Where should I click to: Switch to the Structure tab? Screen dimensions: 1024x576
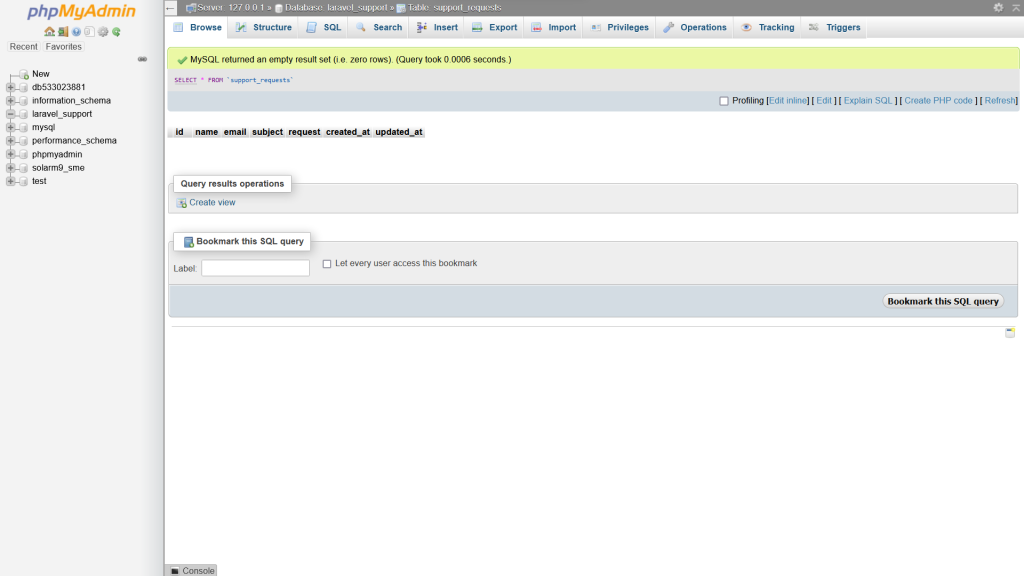pos(264,27)
